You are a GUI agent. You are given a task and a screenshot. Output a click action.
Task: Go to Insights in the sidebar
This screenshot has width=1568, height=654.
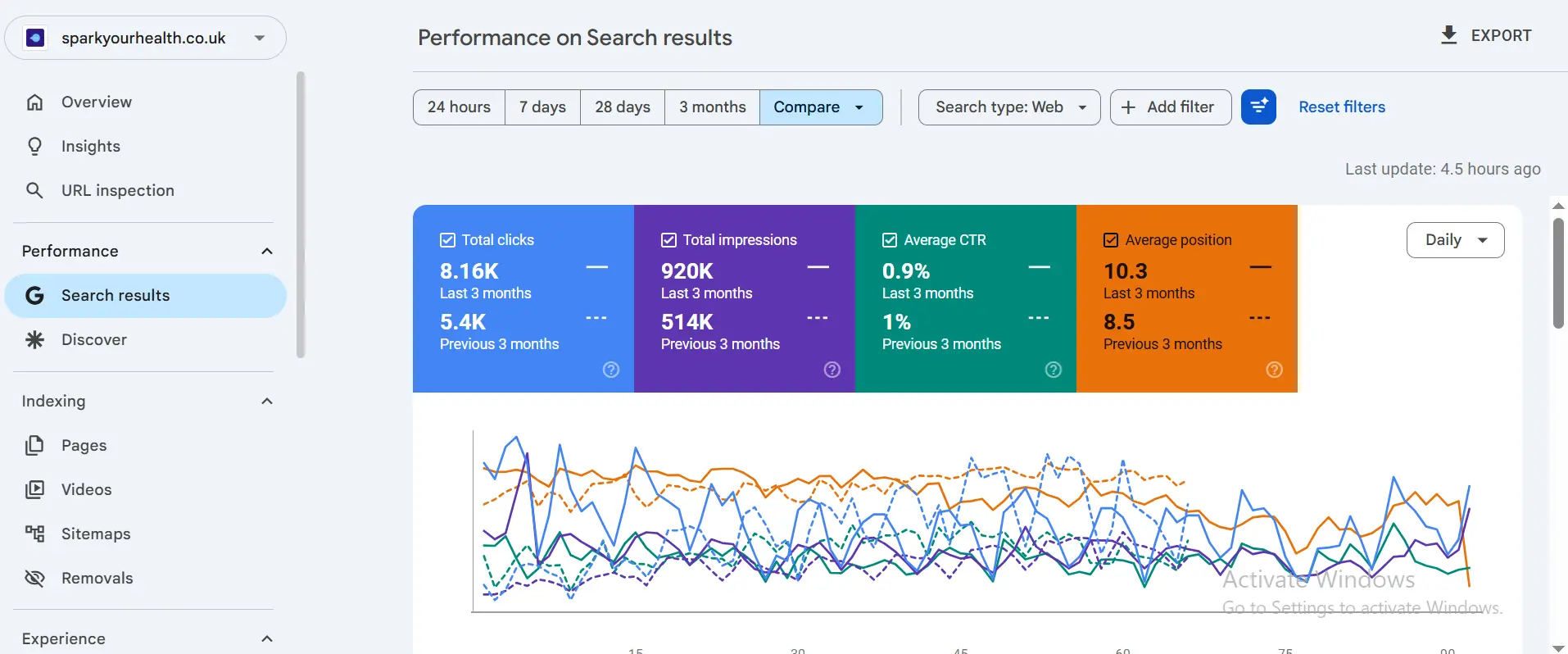(x=146, y=147)
